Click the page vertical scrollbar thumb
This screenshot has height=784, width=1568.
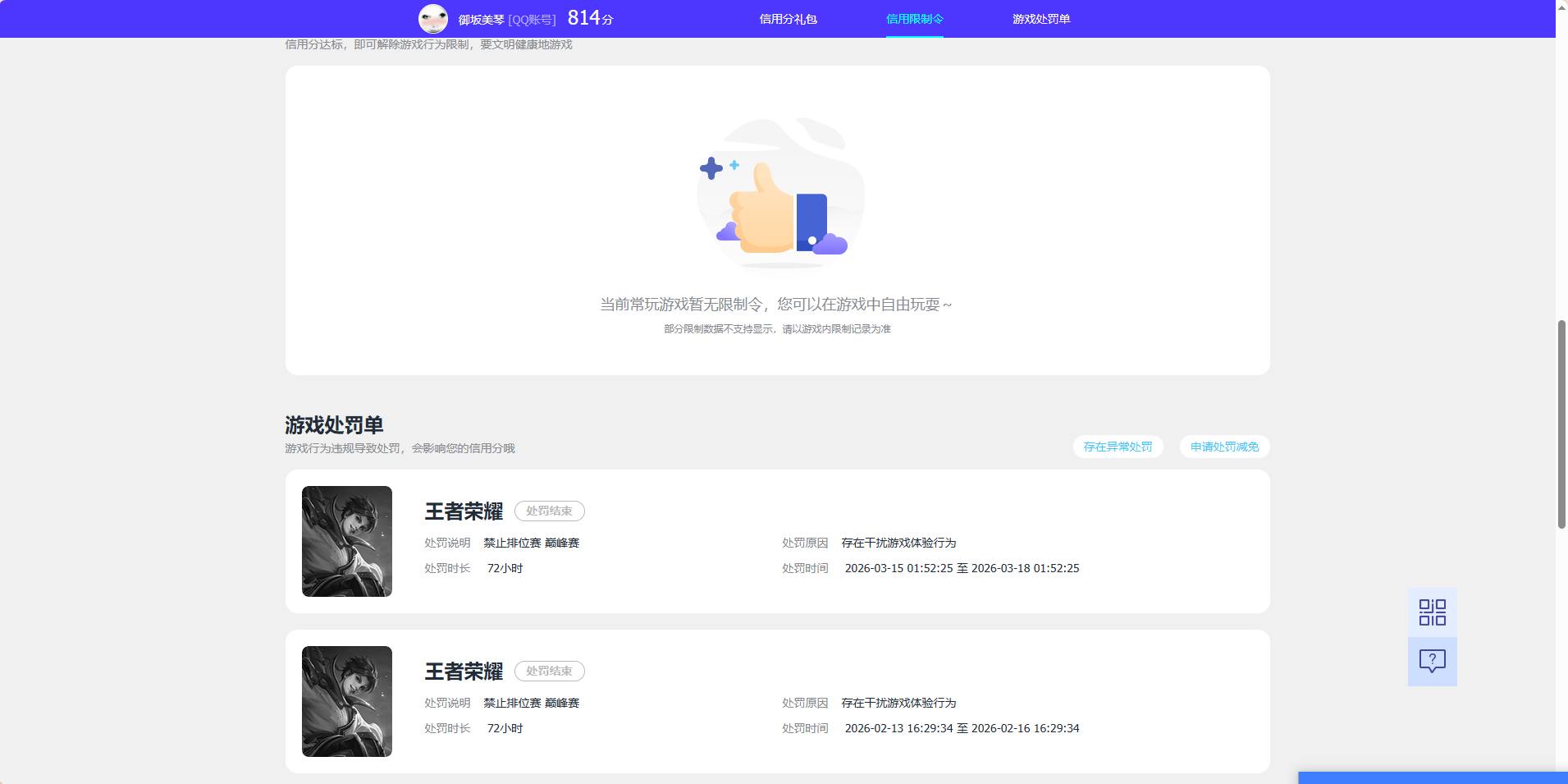pos(1561,424)
